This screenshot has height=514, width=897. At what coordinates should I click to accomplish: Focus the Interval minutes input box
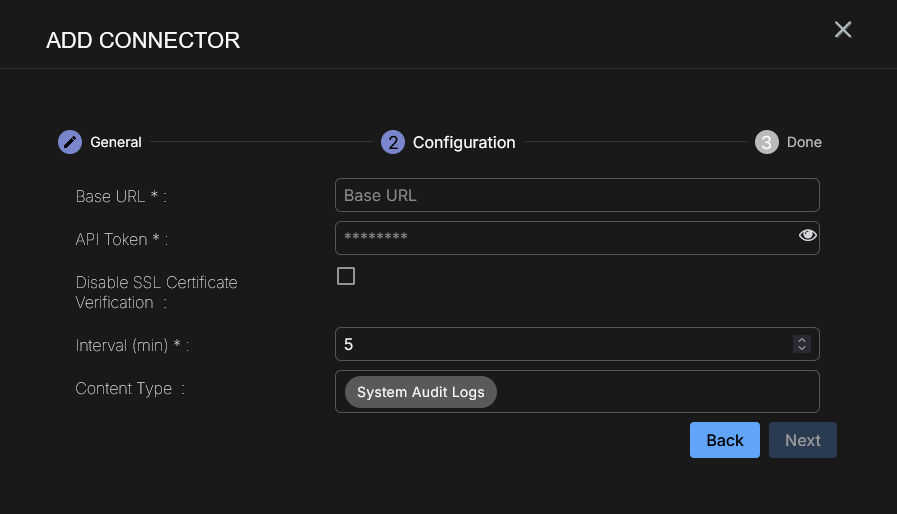(560, 344)
